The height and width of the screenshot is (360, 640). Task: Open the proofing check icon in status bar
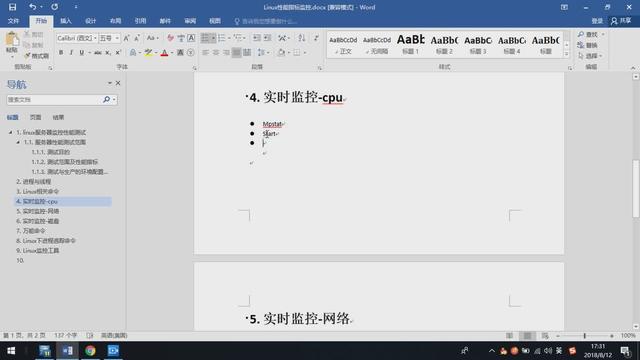pos(90,335)
